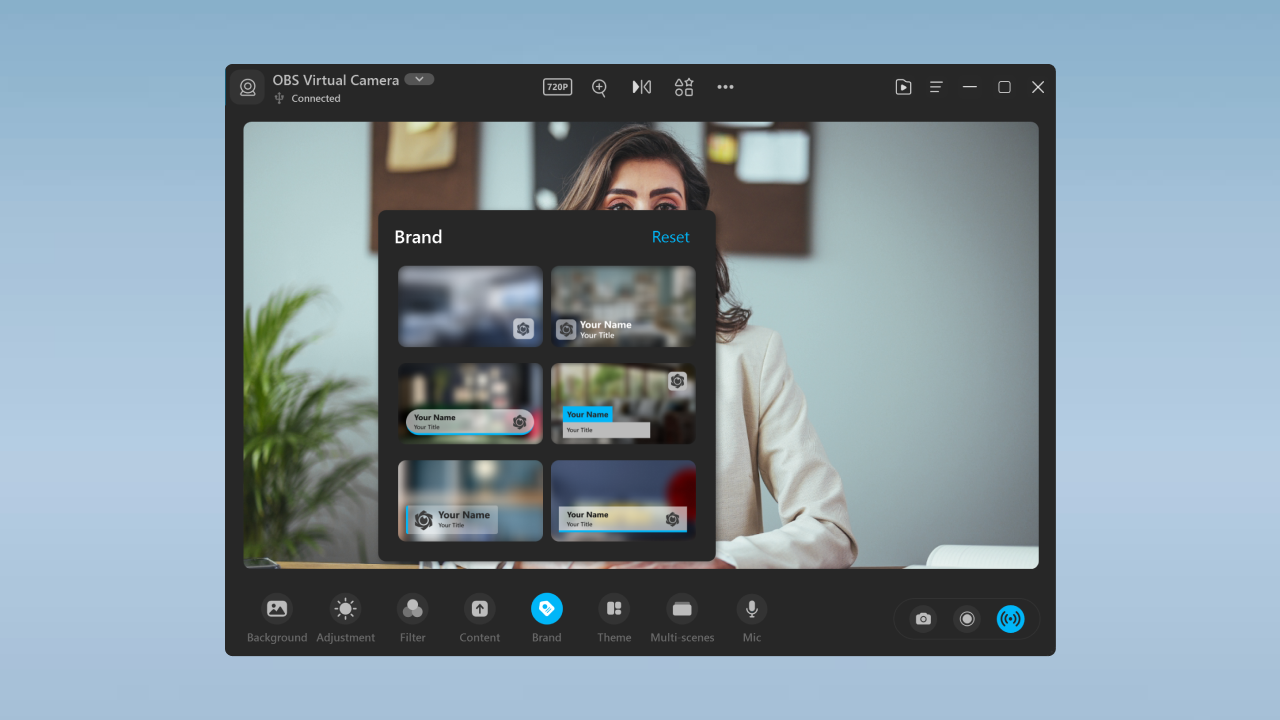The height and width of the screenshot is (720, 1280).
Task: Open the Adjustment settings
Action: (x=345, y=619)
